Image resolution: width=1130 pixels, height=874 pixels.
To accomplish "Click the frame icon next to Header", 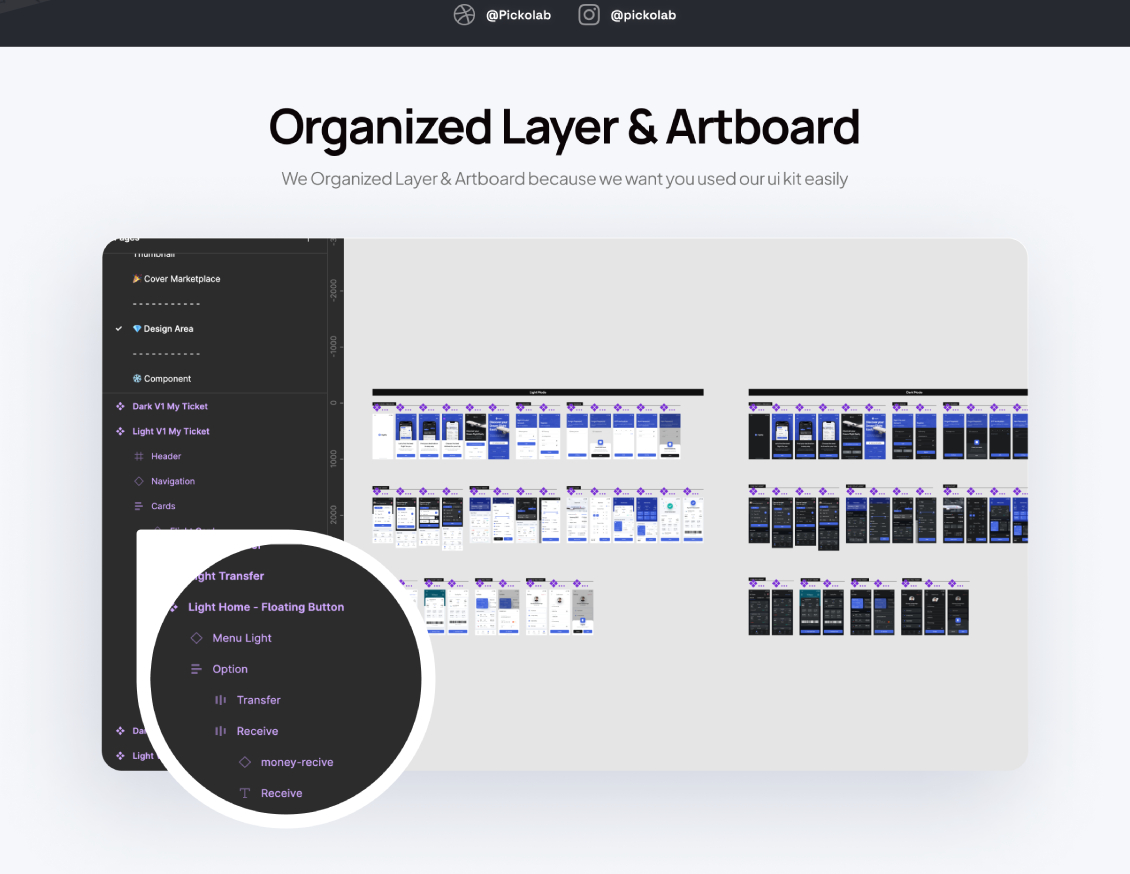I will [139, 457].
